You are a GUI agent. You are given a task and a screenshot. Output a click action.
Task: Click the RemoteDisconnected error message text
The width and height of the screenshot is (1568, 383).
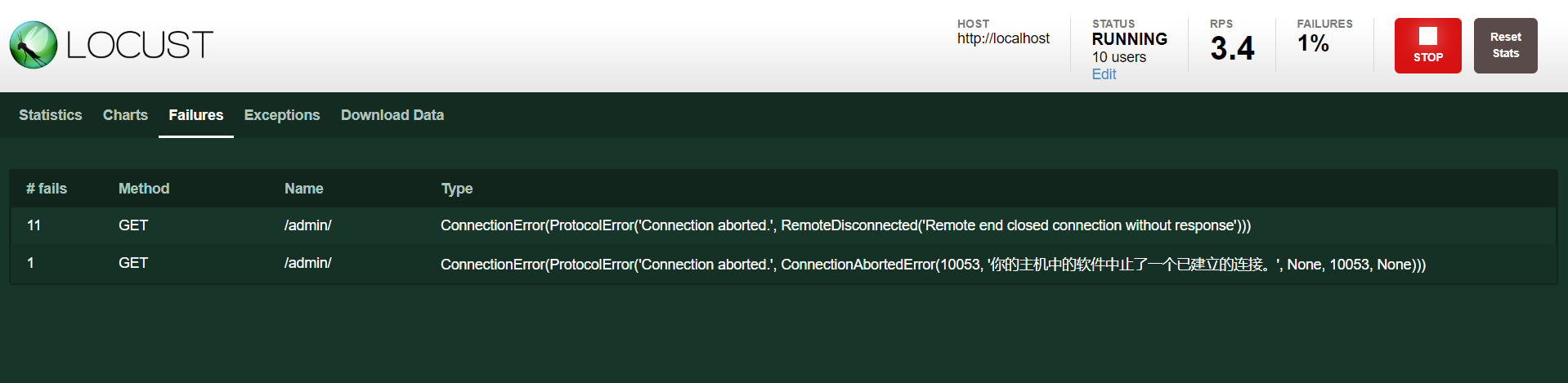point(845,225)
